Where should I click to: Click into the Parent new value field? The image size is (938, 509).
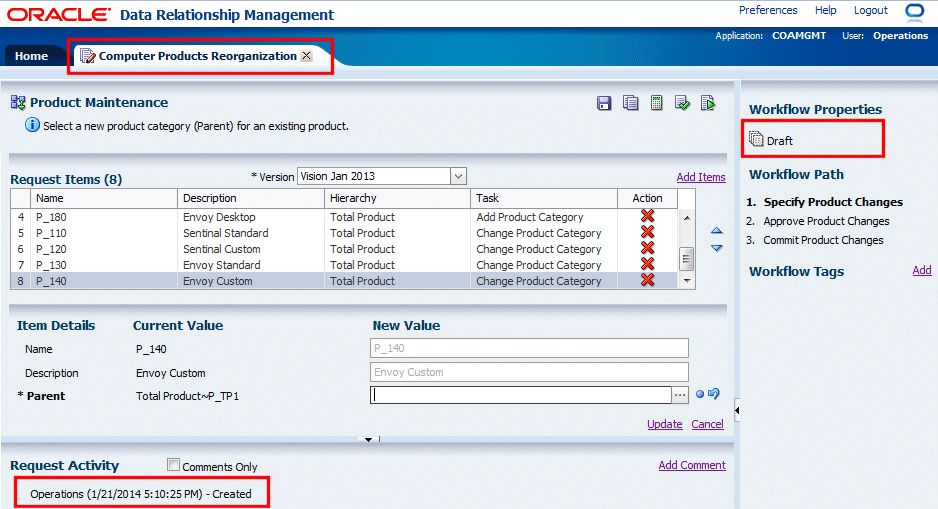520,395
